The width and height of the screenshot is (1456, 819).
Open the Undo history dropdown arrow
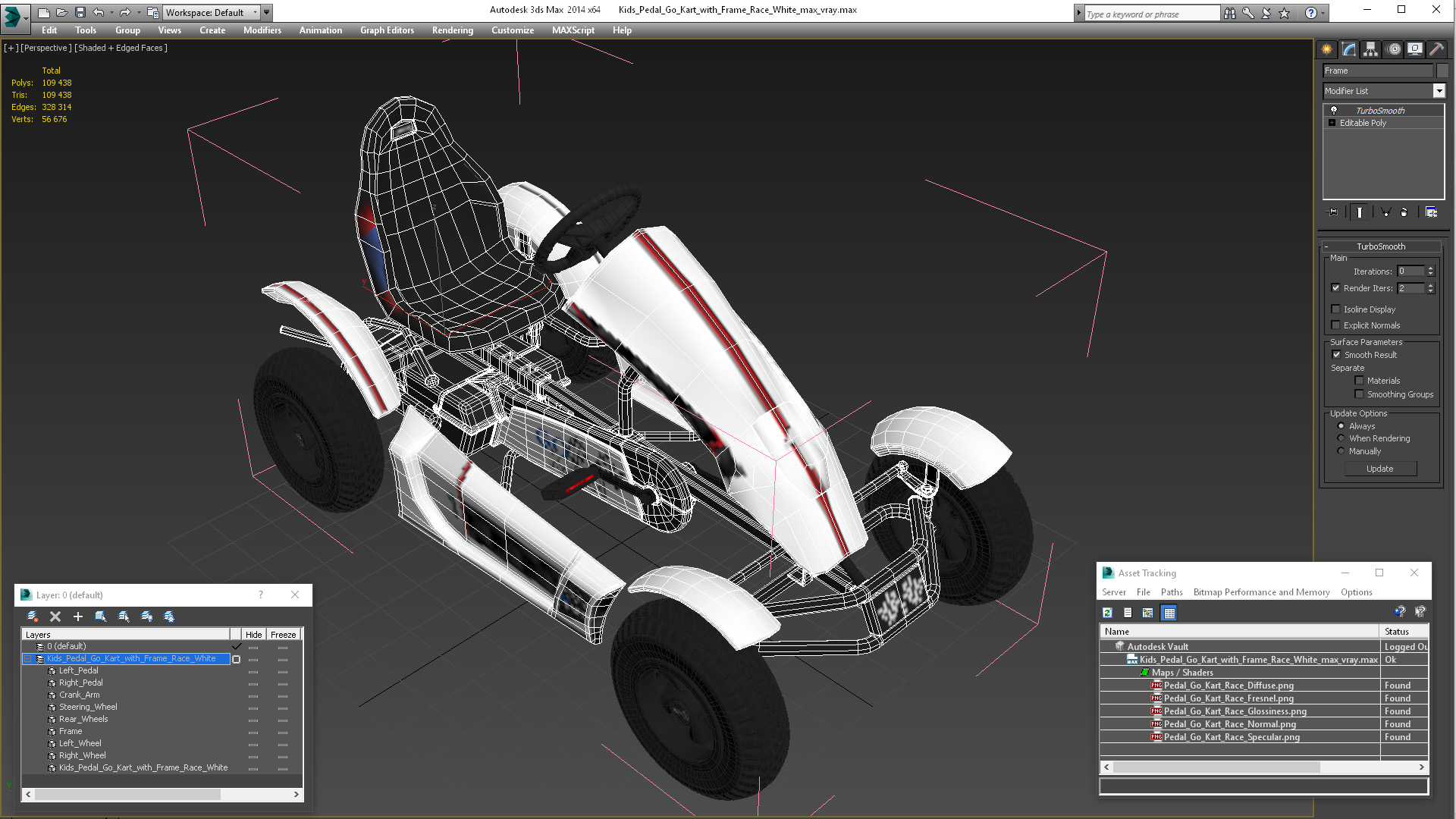111,12
